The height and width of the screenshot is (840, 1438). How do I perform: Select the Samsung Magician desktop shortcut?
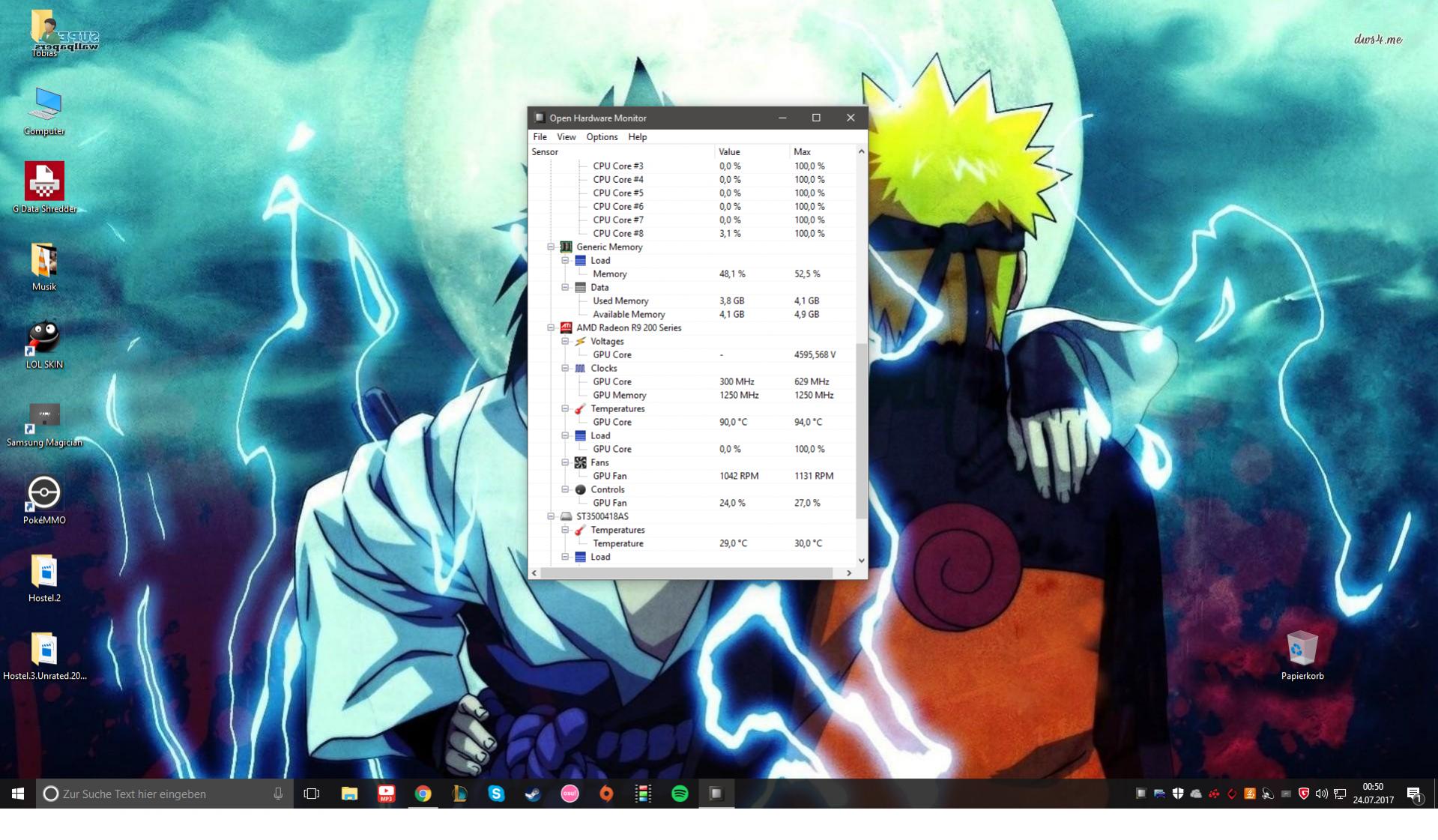click(x=44, y=424)
